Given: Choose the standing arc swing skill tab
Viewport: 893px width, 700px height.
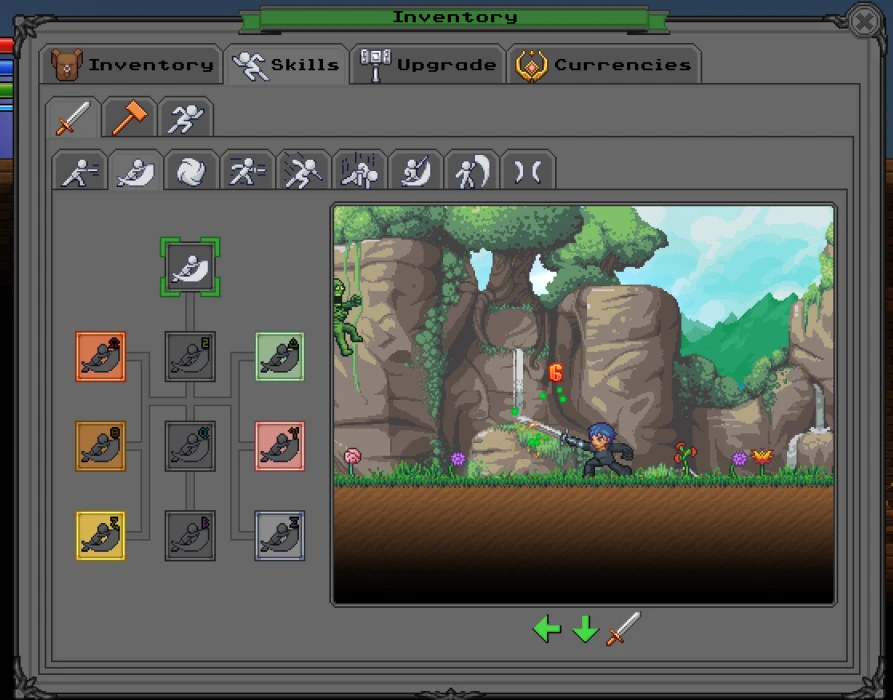Looking at the screenshot, I should click(471, 170).
